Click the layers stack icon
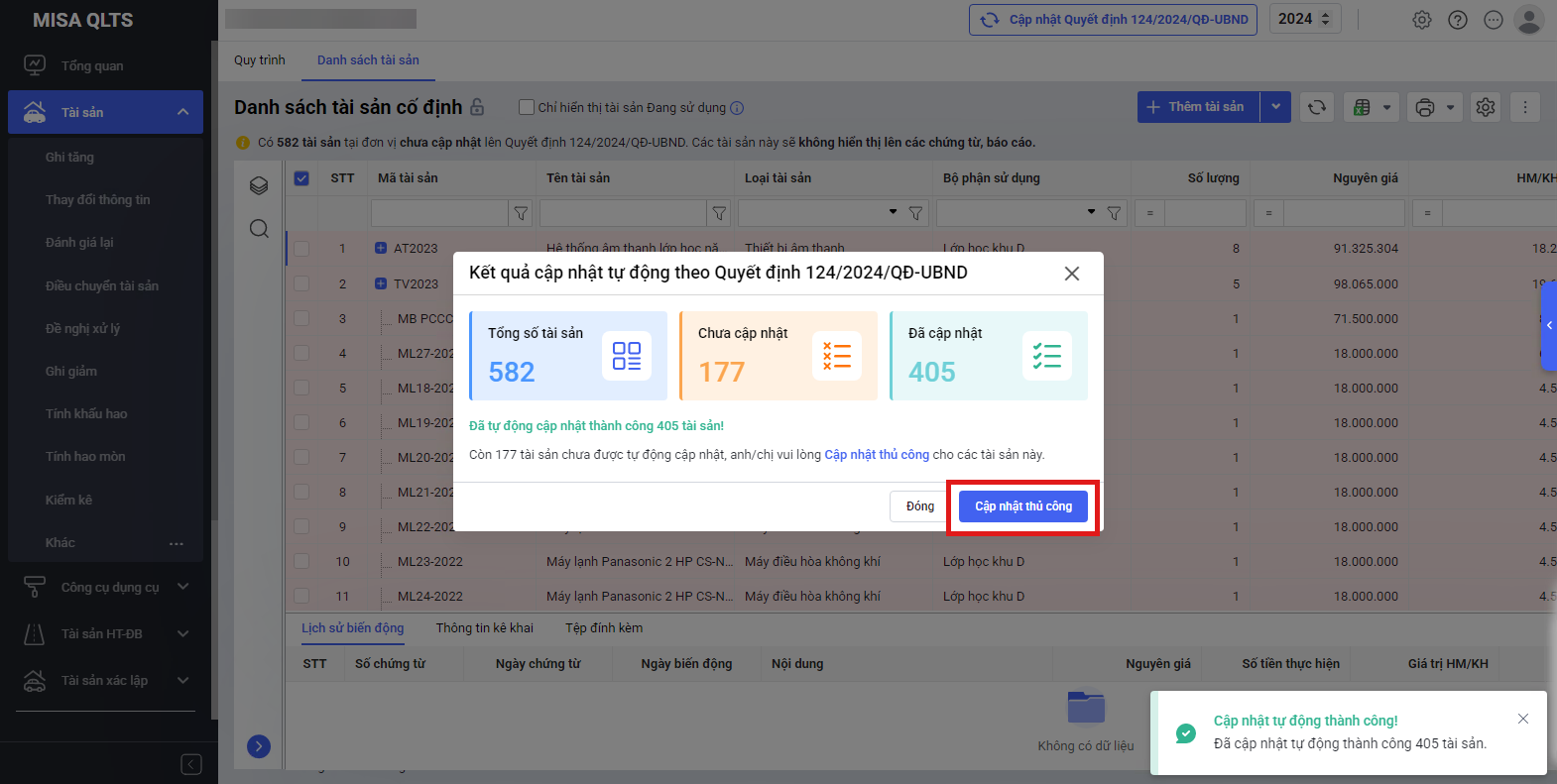 pyautogui.click(x=259, y=185)
